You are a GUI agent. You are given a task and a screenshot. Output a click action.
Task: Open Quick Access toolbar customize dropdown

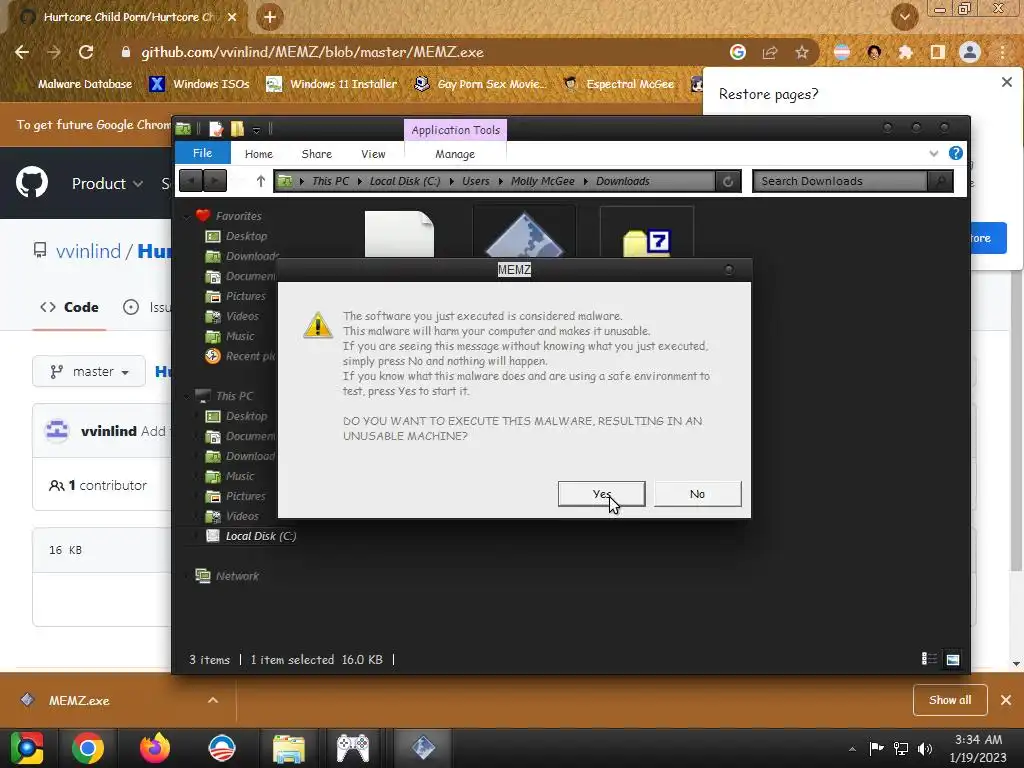pyautogui.click(x=257, y=130)
